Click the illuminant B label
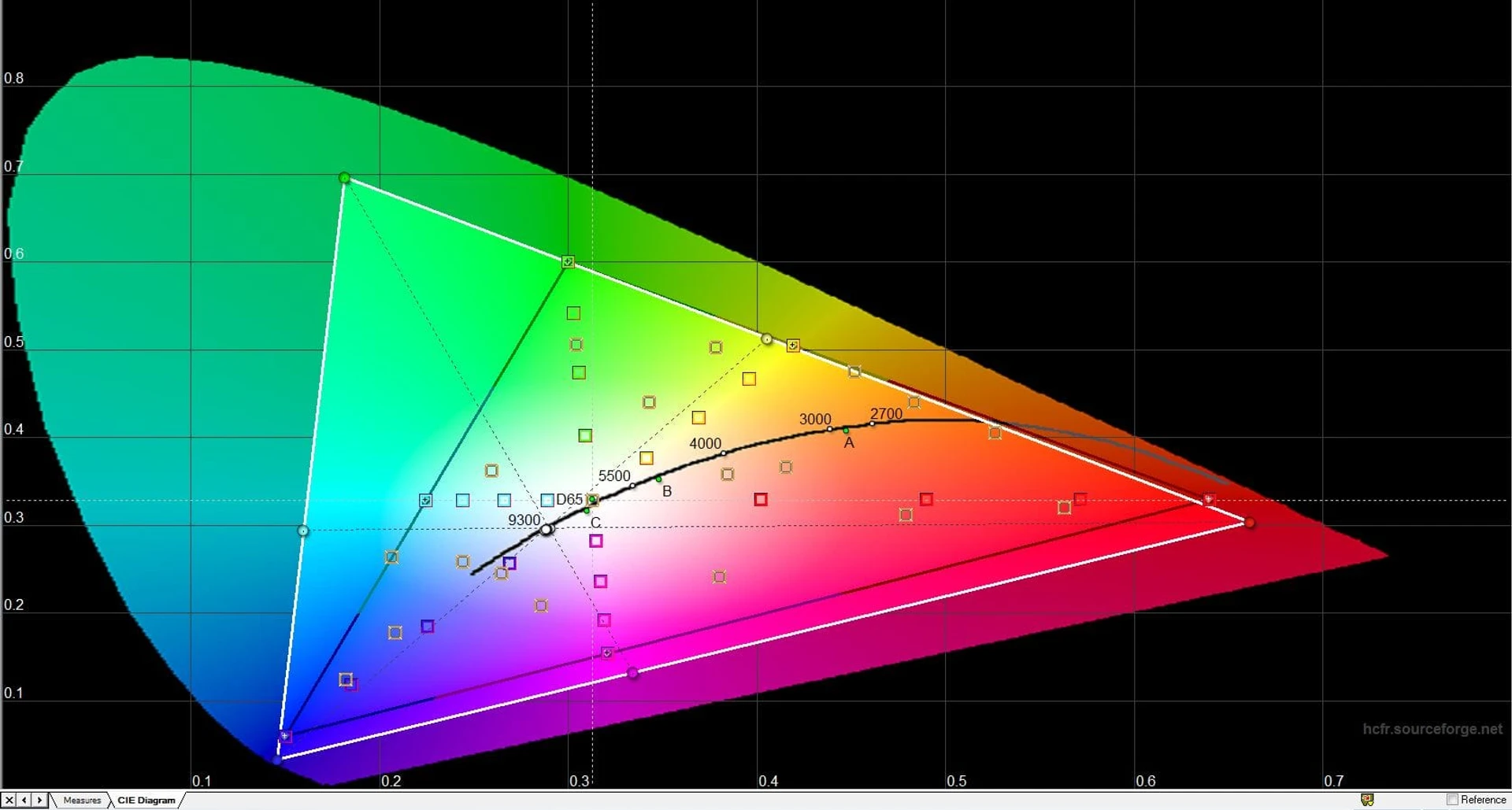The height and width of the screenshot is (810, 1512). coord(667,491)
